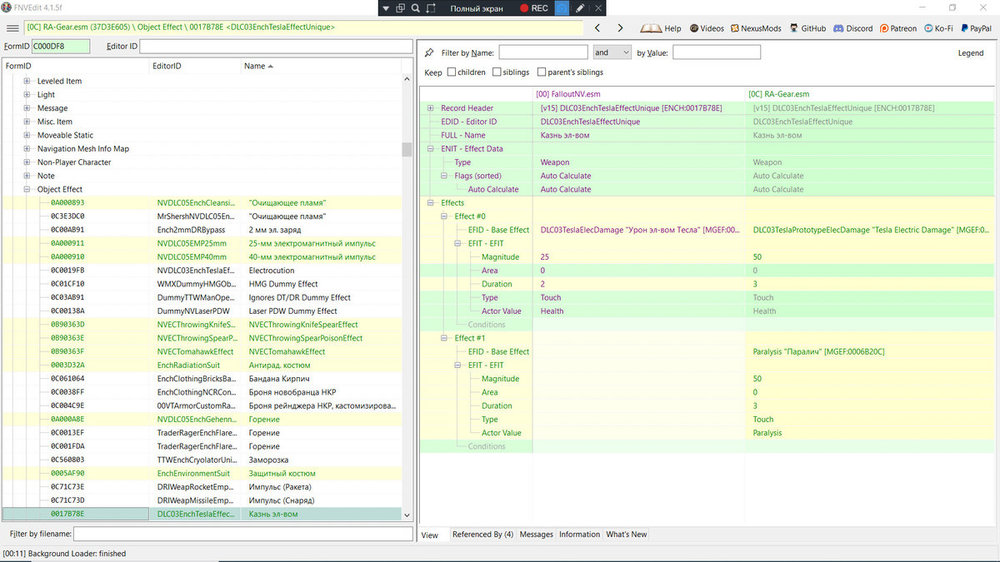
Task: Open Ko-Fi link
Action: 939,28
